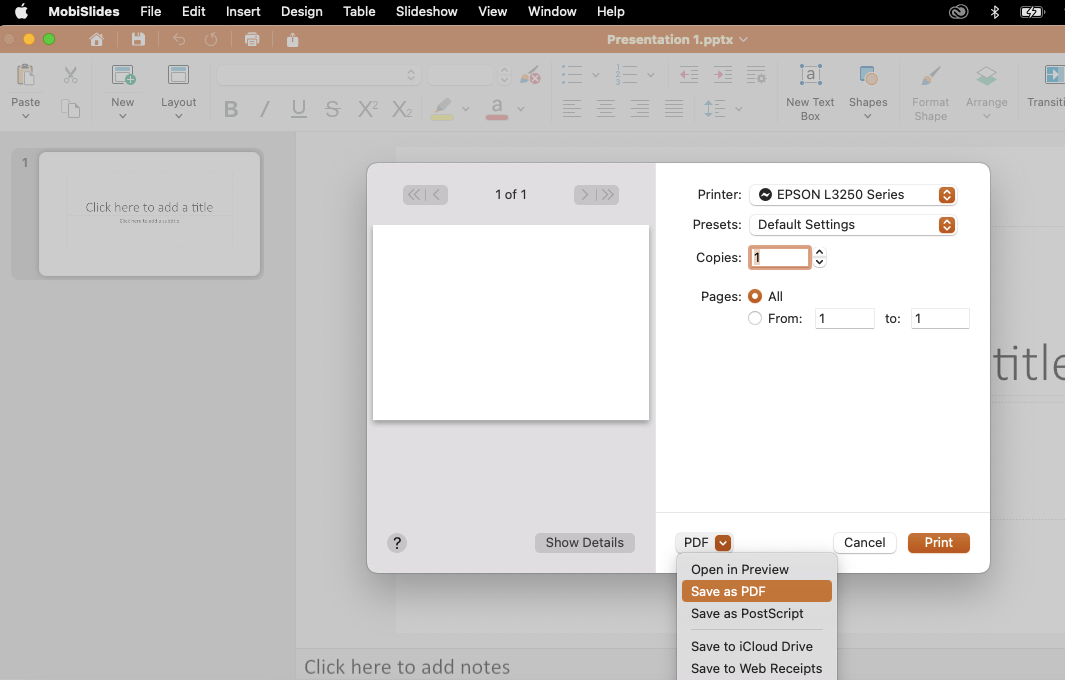Click the Print icon in title bar
1065x680 pixels.
point(252,39)
